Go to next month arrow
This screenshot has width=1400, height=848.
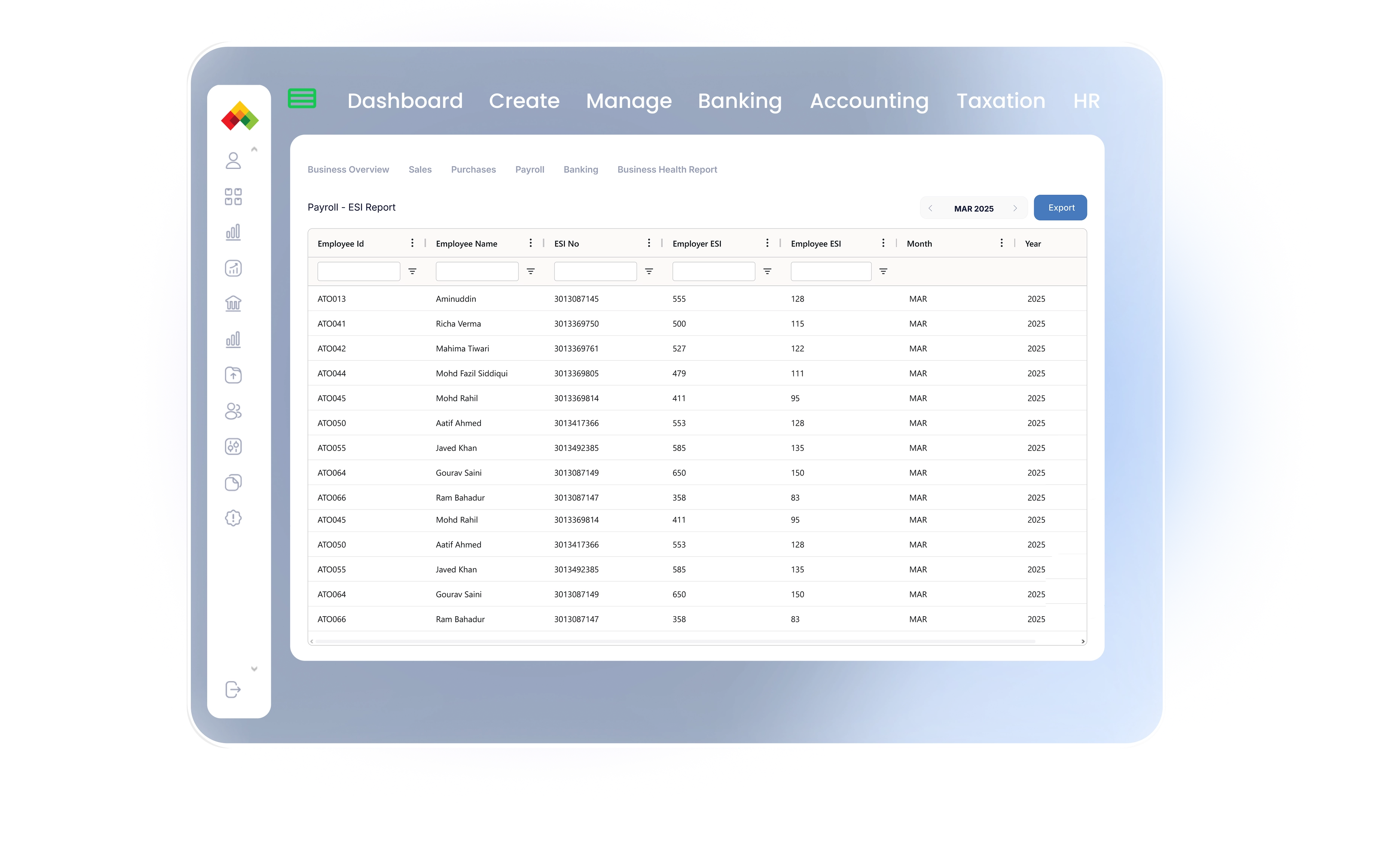(1015, 208)
